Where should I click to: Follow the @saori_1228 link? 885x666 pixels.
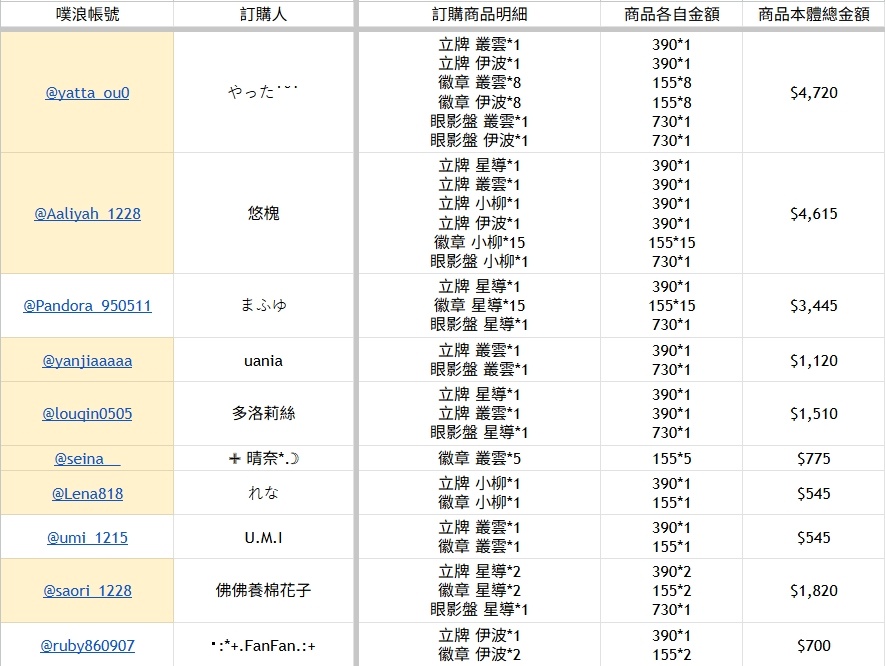[x=87, y=591]
